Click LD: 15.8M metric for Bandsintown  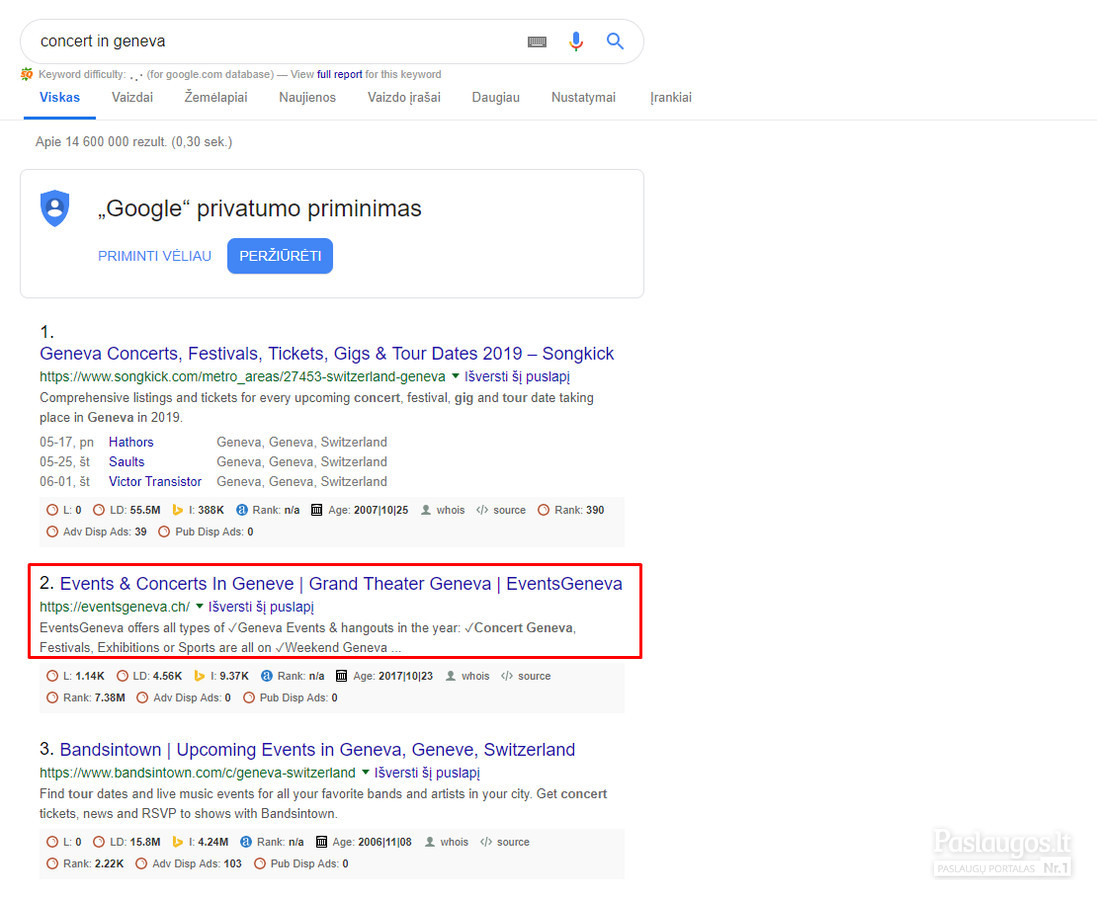click(127, 842)
